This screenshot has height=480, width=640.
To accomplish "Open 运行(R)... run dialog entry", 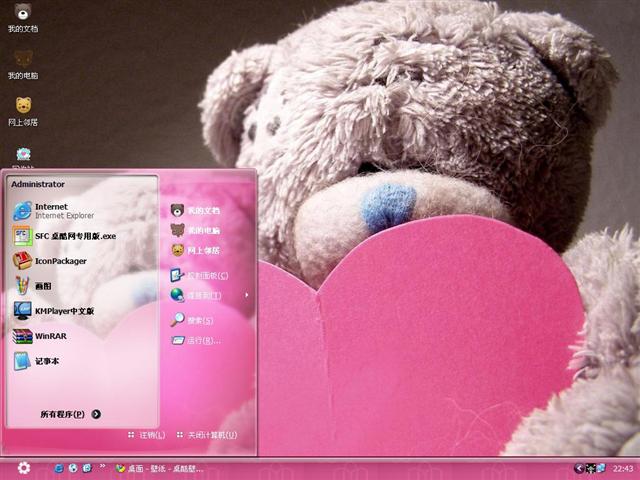I will coord(196,340).
